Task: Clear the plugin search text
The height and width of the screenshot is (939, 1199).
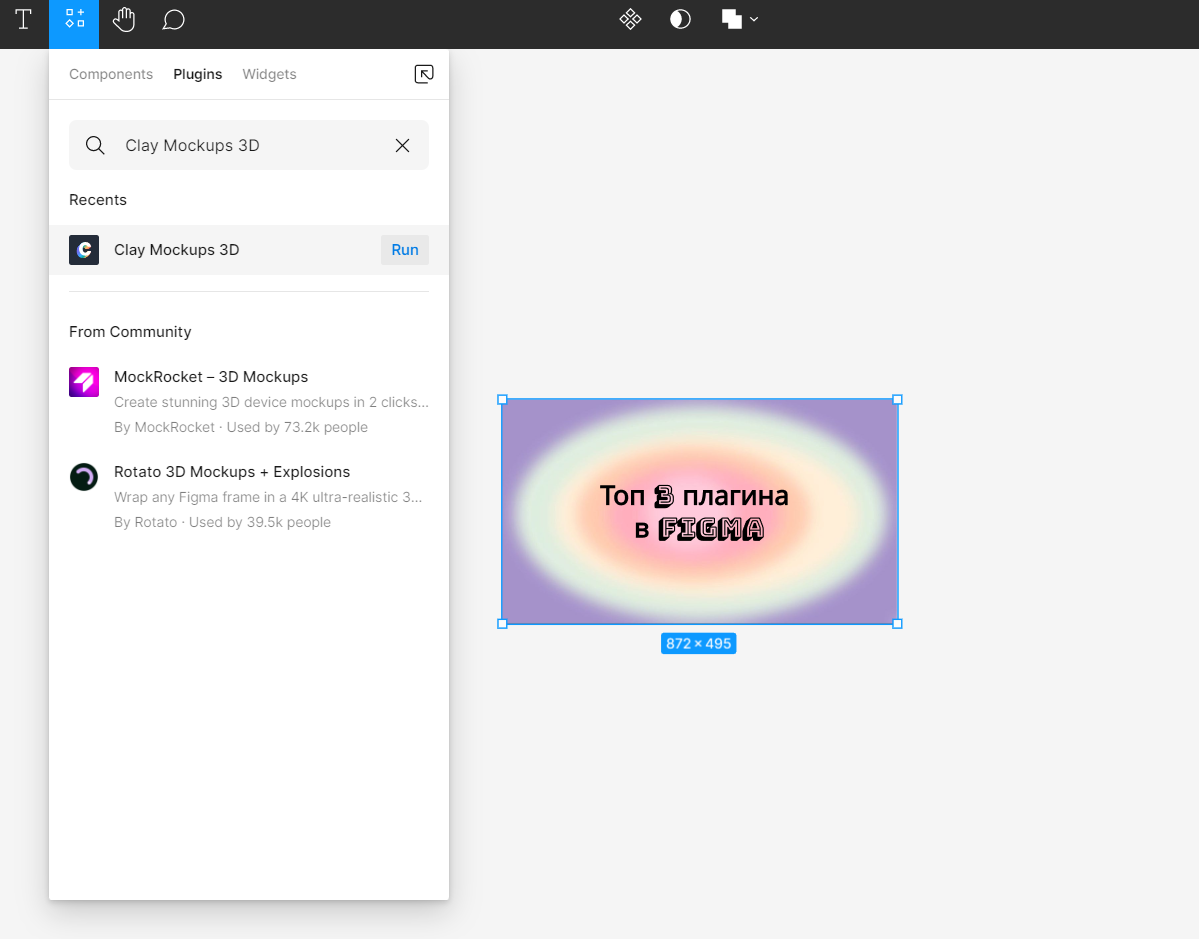Action: click(402, 145)
